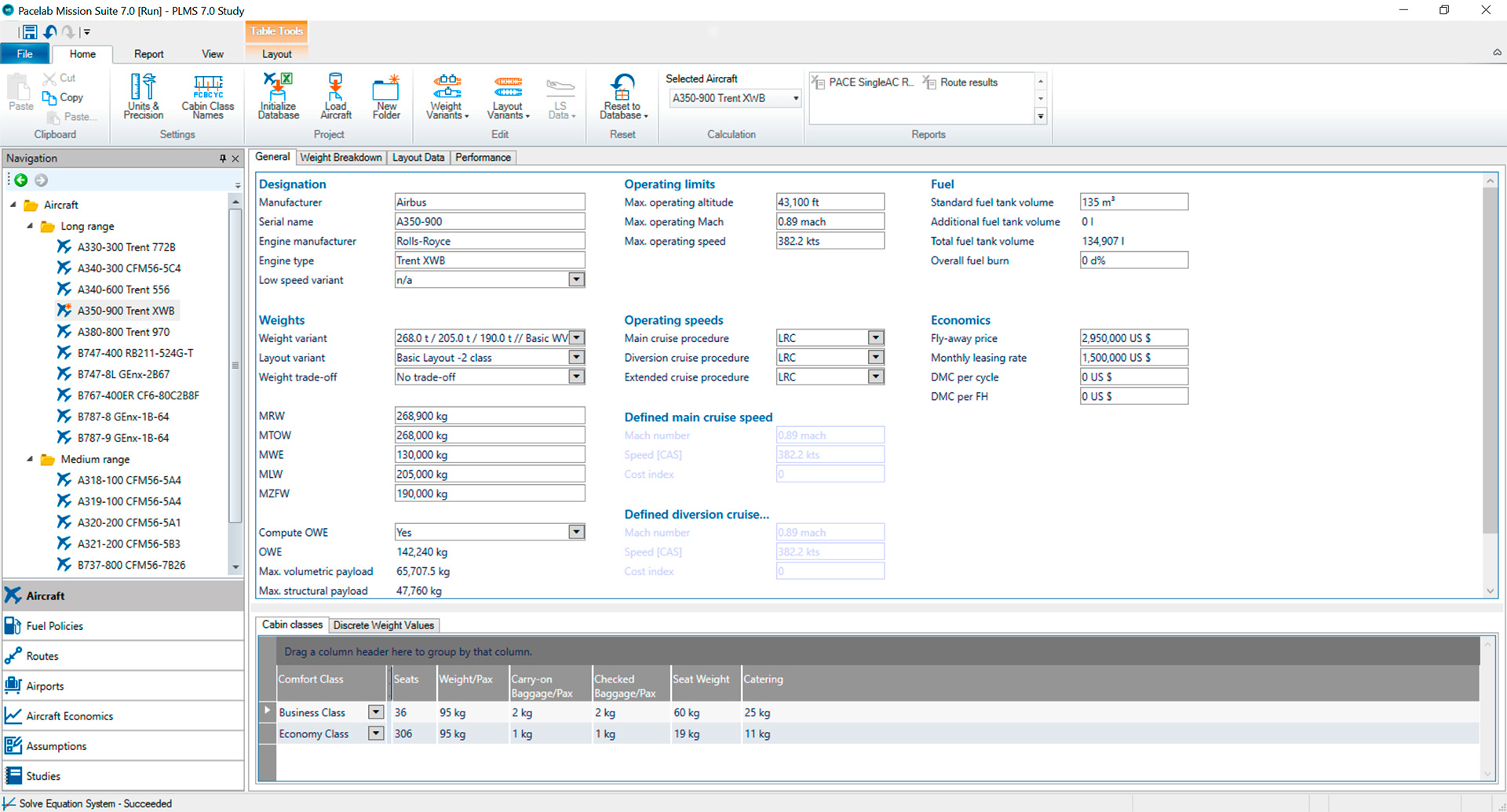Open the Routes section
Viewport: 1507px width, 812px height.
123,656
